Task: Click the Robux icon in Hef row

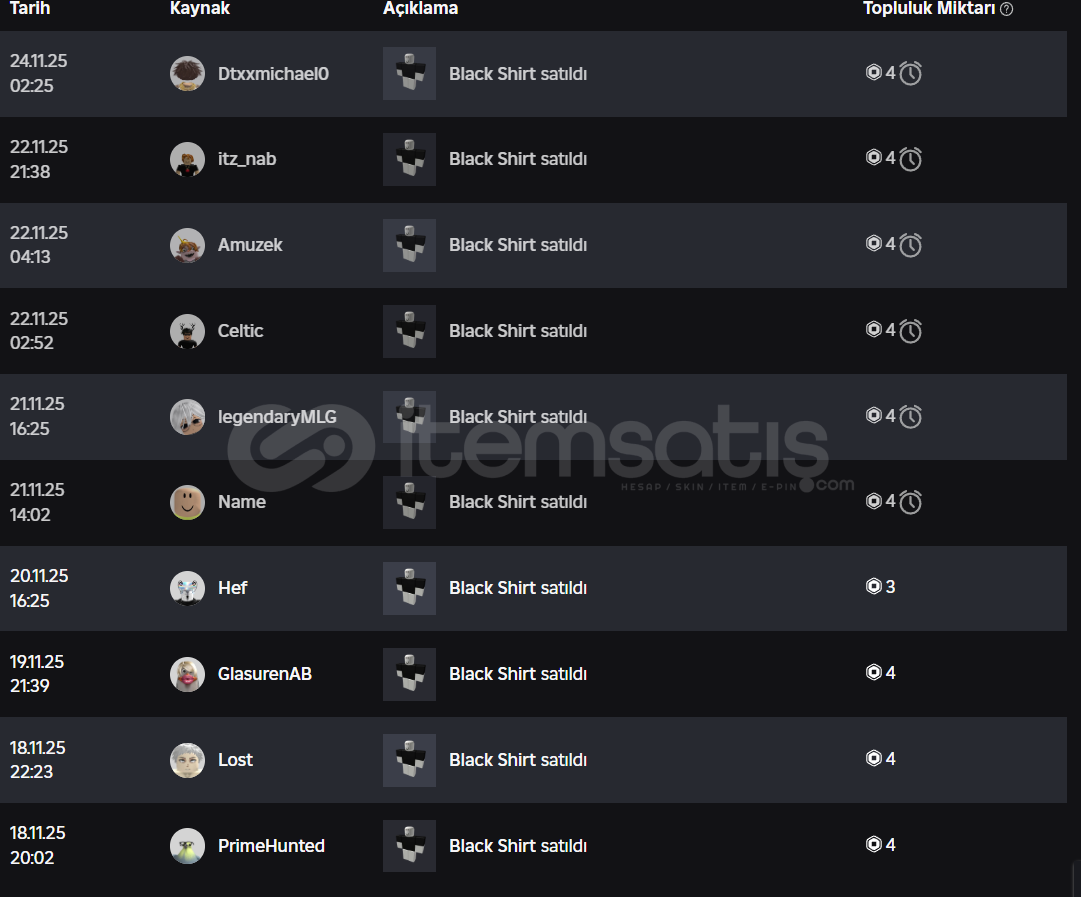Action: (x=873, y=587)
